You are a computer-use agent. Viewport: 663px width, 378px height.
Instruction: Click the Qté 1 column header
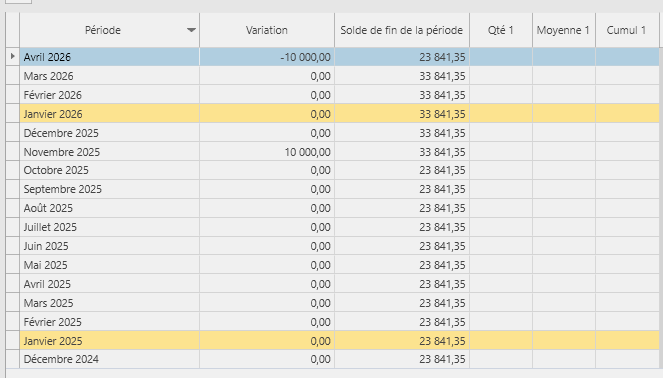501,30
